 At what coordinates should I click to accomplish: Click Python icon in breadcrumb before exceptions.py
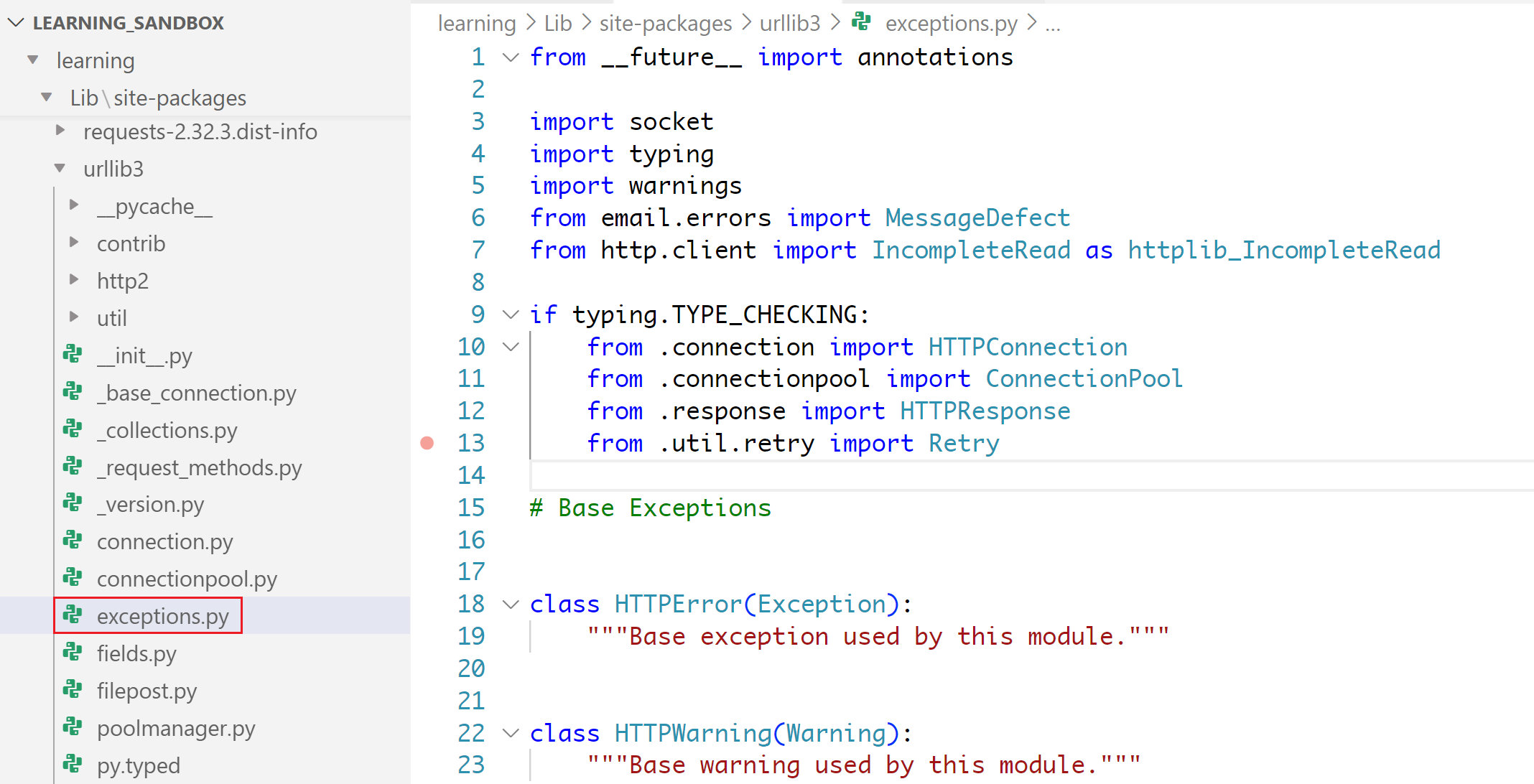coord(861,22)
